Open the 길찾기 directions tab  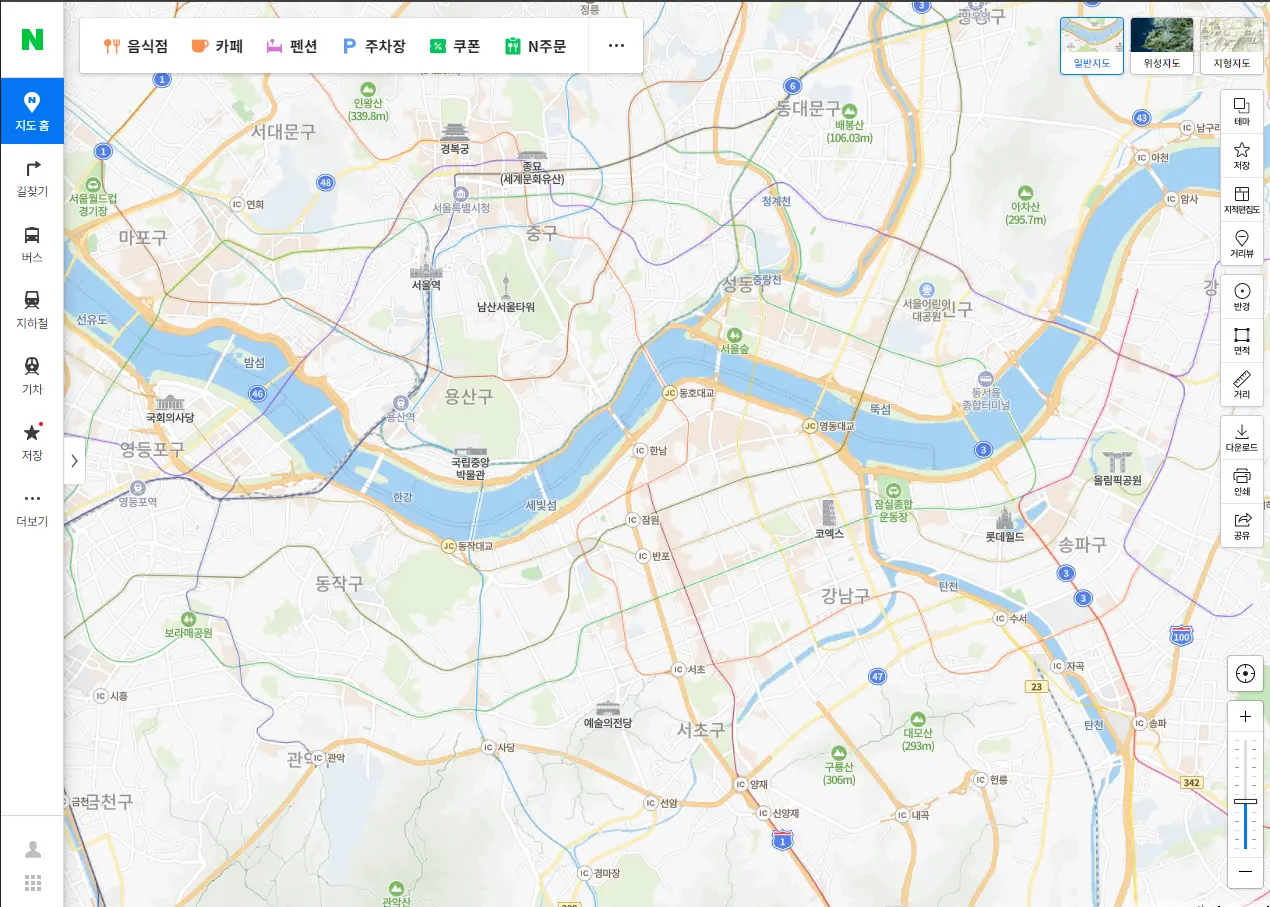(x=32, y=177)
